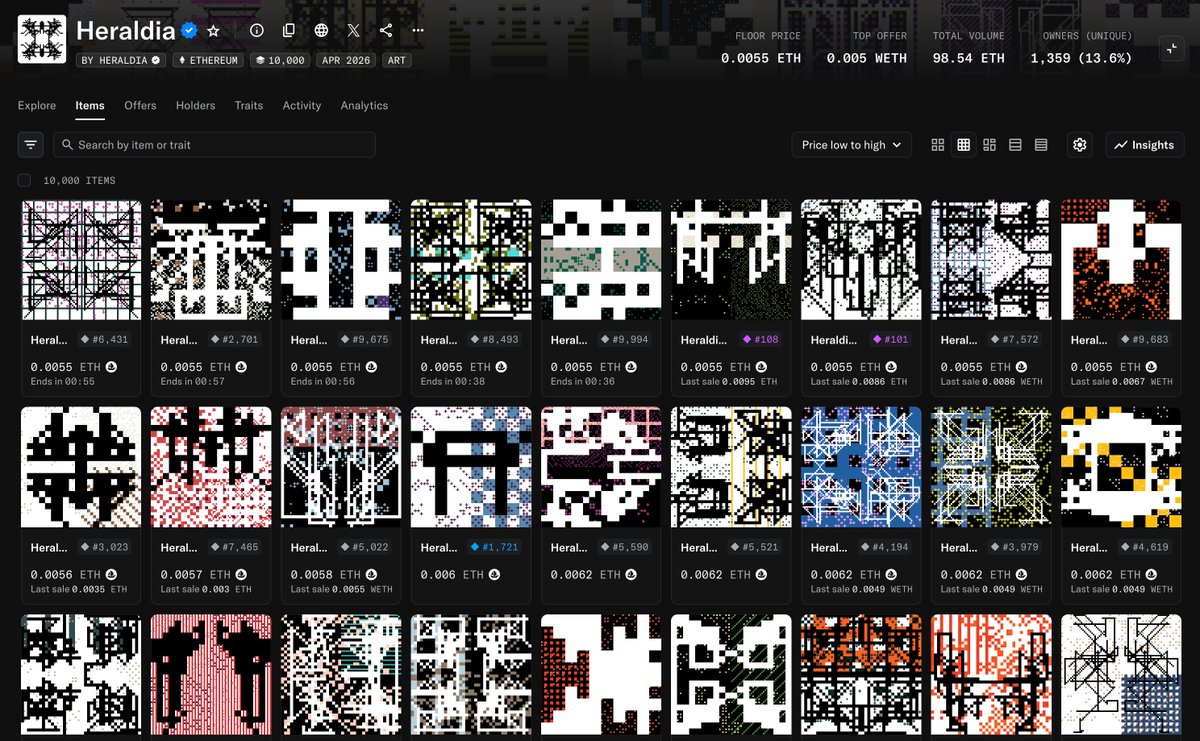Screen dimensions: 1200x741
Task: Click blue rarity badge #1,721
Action: (496, 548)
